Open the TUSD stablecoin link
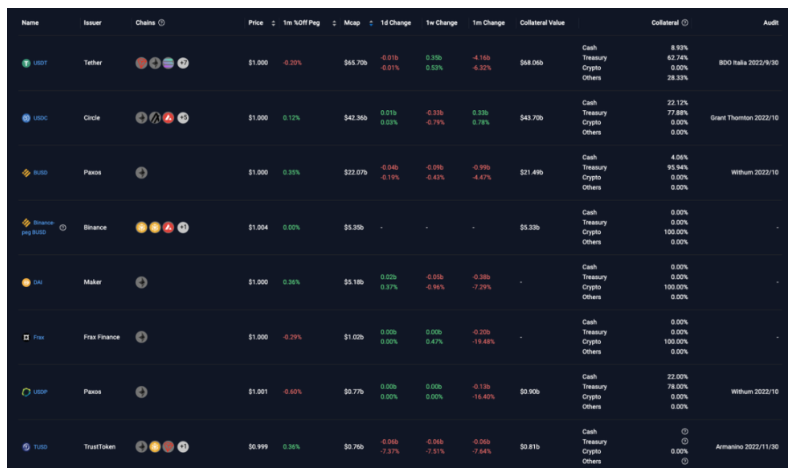The height and width of the screenshot is (471, 793). (40, 447)
